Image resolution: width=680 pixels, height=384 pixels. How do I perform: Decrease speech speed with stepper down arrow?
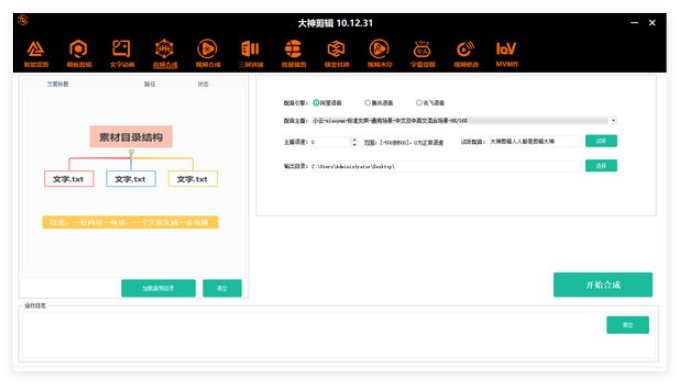(x=354, y=144)
